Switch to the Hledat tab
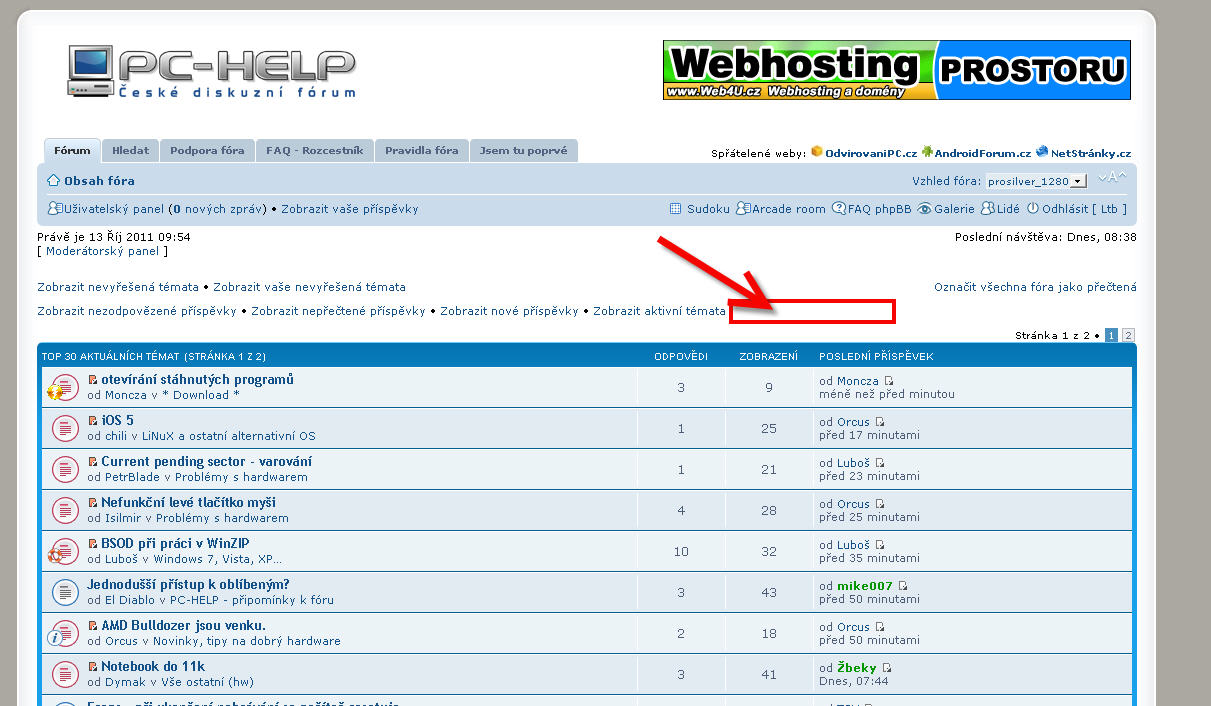 point(130,151)
